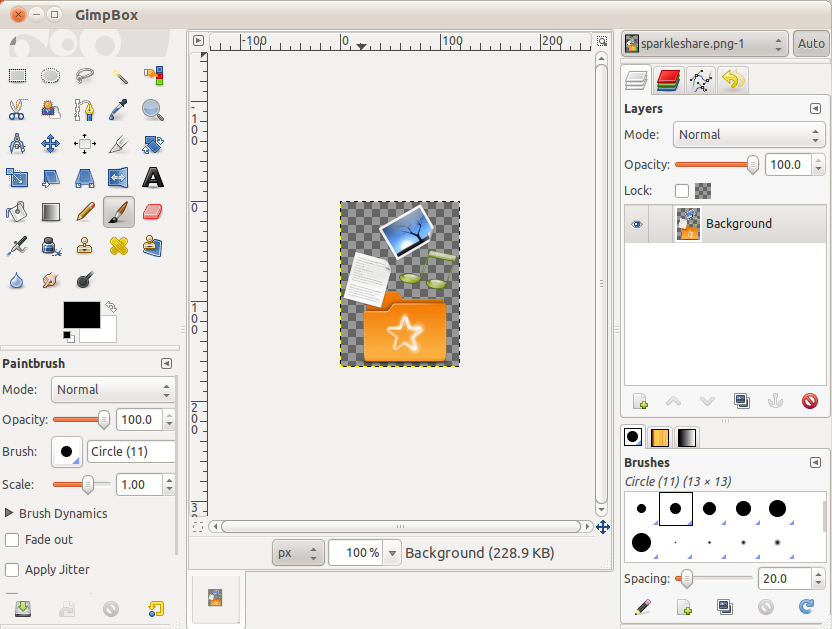
Task: Activate the Eraser tool
Action: (x=152, y=211)
